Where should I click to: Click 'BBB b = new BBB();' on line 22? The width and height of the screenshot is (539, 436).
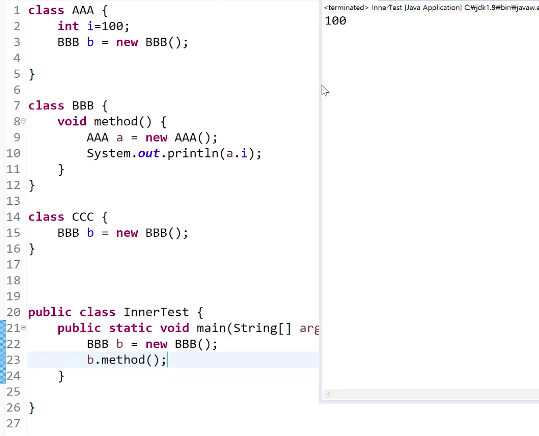(152, 344)
